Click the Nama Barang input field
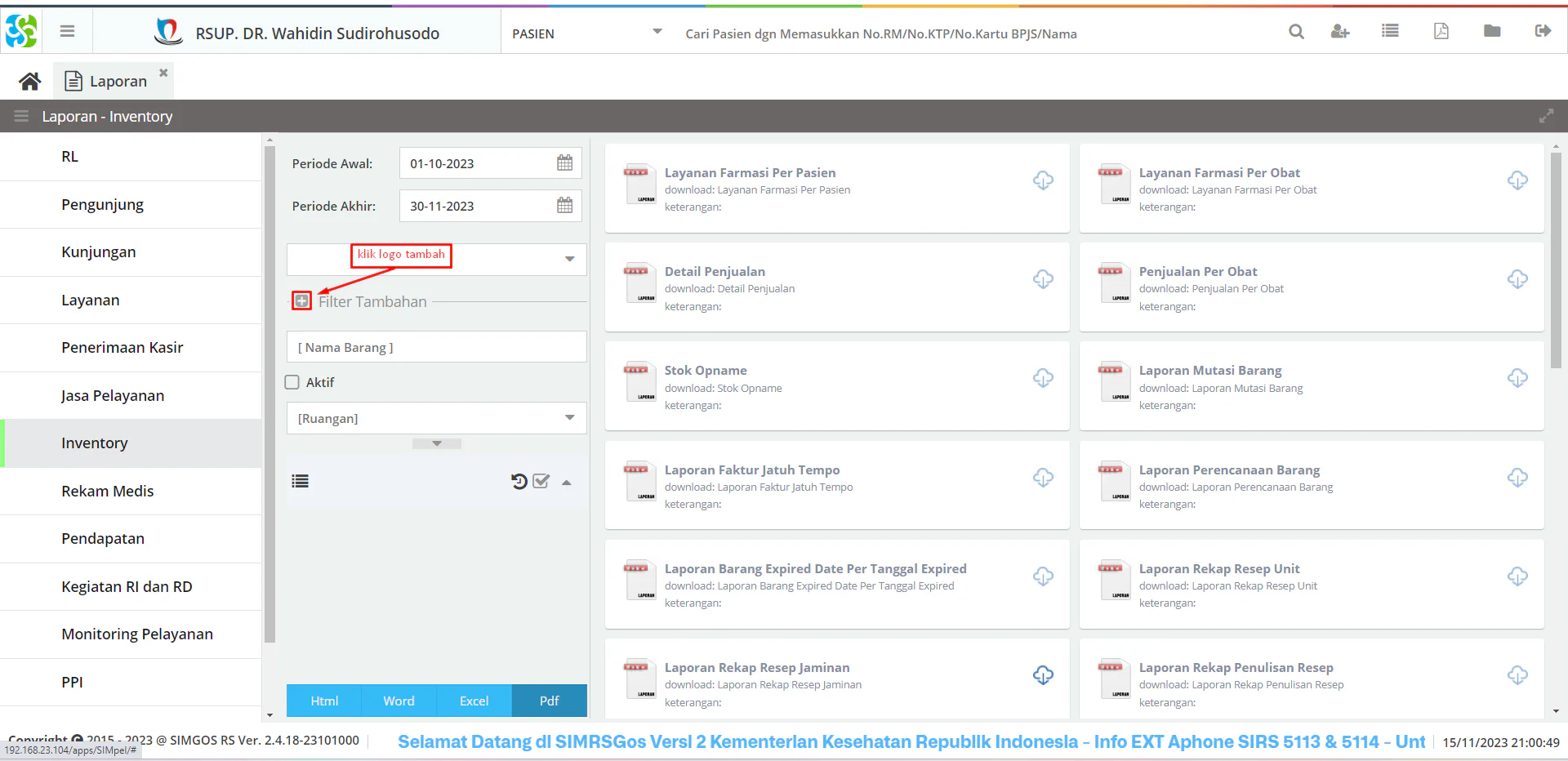The image size is (1568, 761). click(436, 347)
